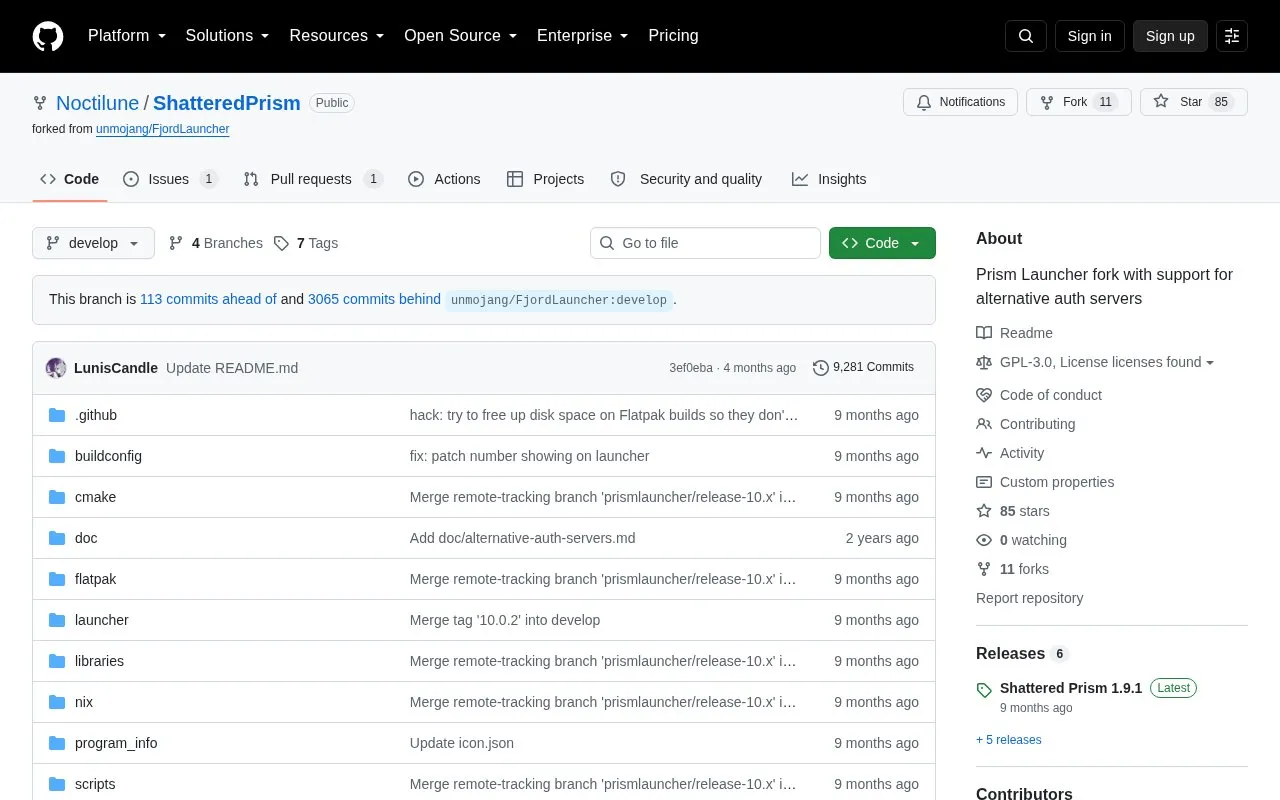Viewport: 1280px width, 800px height.
Task: Click the scripts folder icon
Action: point(57,784)
